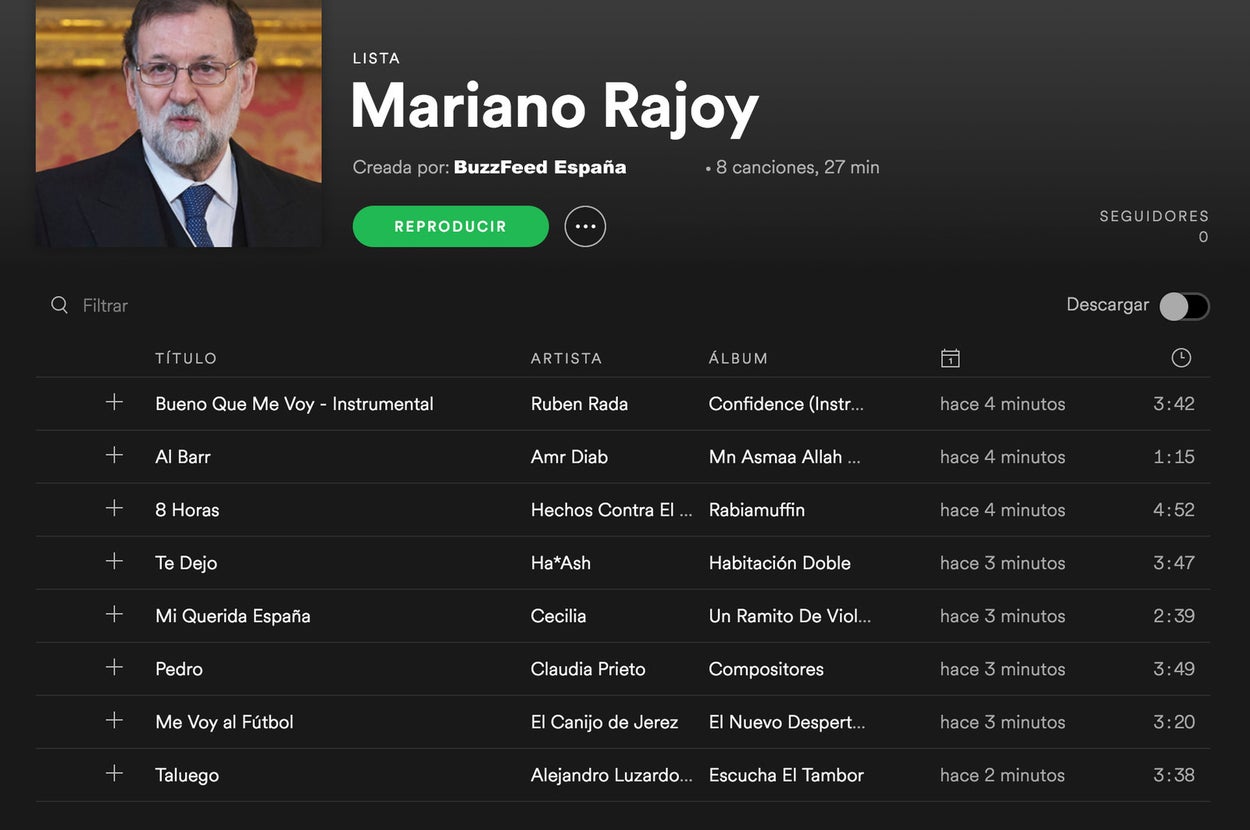Click plus icon next to Te Dejo

pos(114,561)
